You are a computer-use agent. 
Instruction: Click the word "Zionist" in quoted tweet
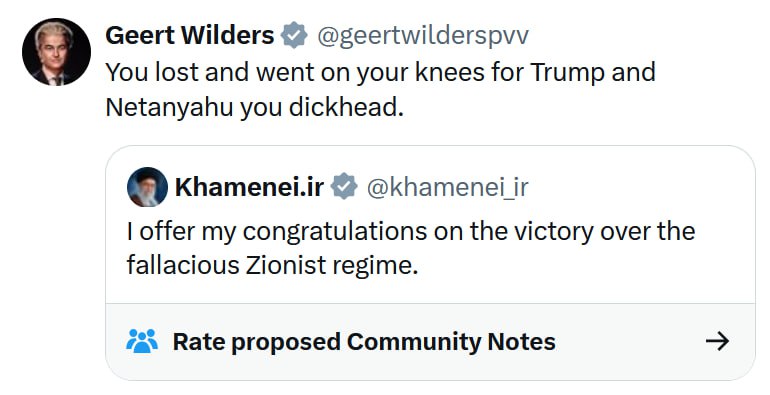286,266
